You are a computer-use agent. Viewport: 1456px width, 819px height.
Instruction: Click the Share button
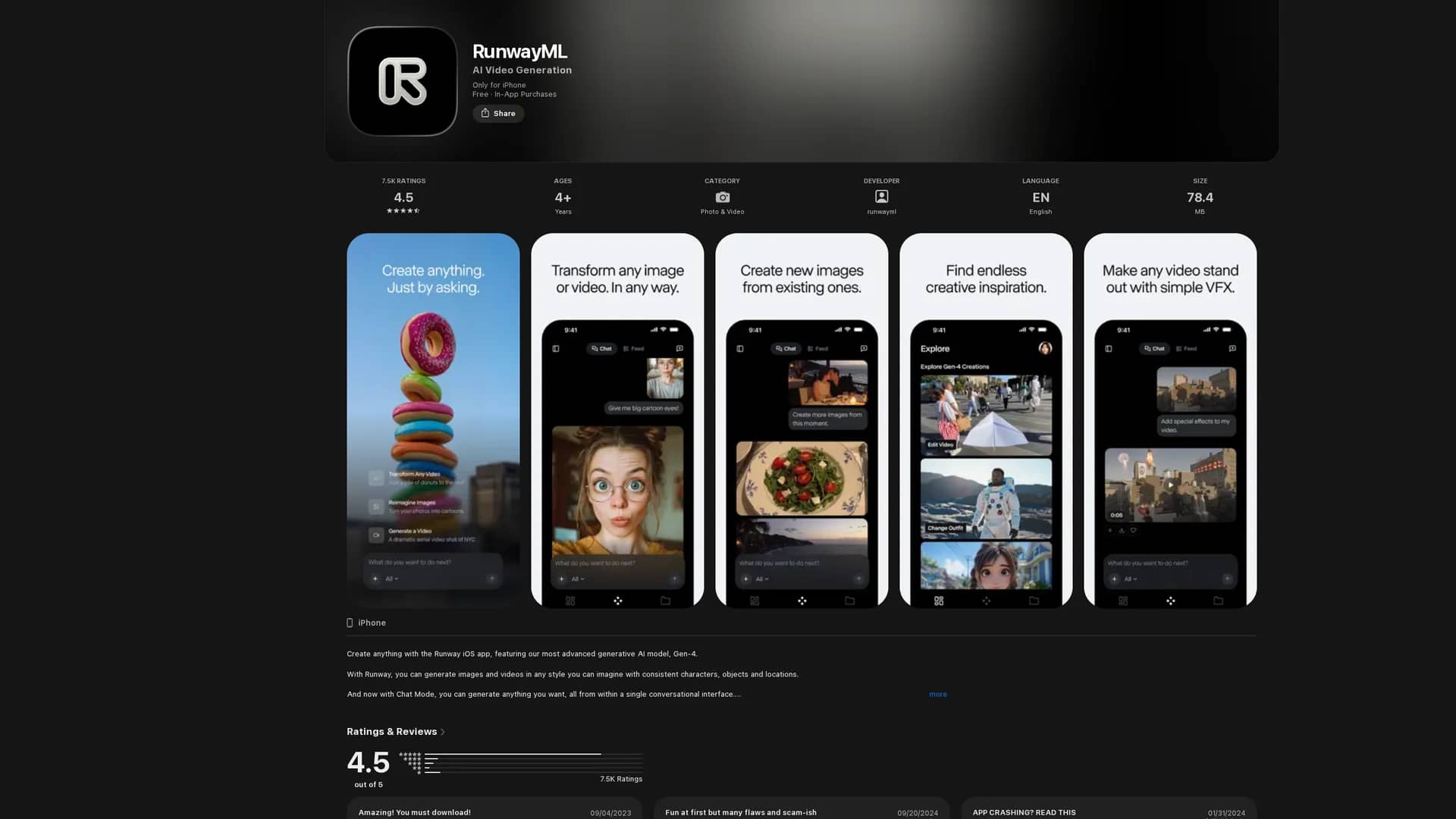(498, 113)
